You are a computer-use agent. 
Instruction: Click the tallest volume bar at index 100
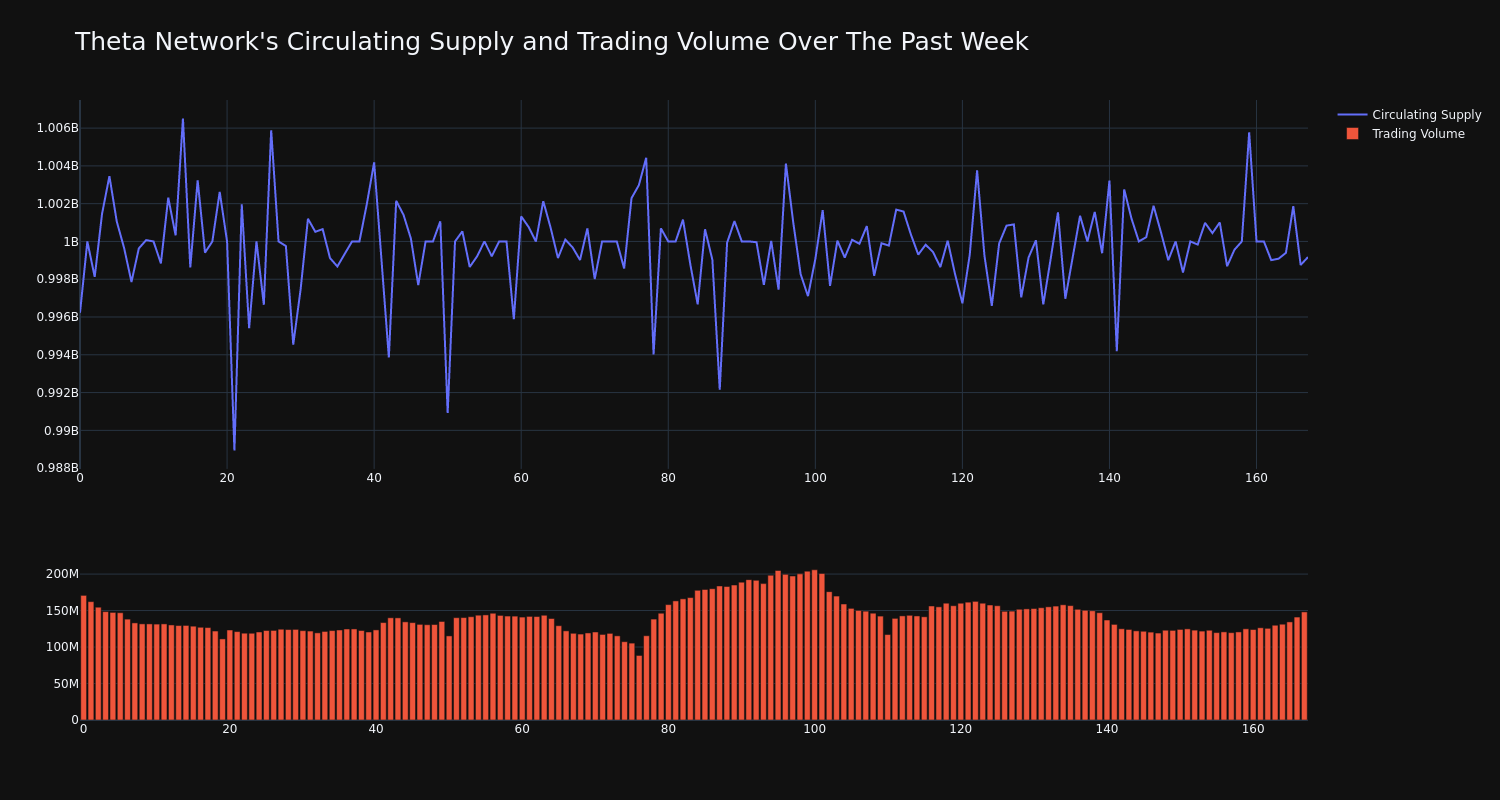[815, 645]
